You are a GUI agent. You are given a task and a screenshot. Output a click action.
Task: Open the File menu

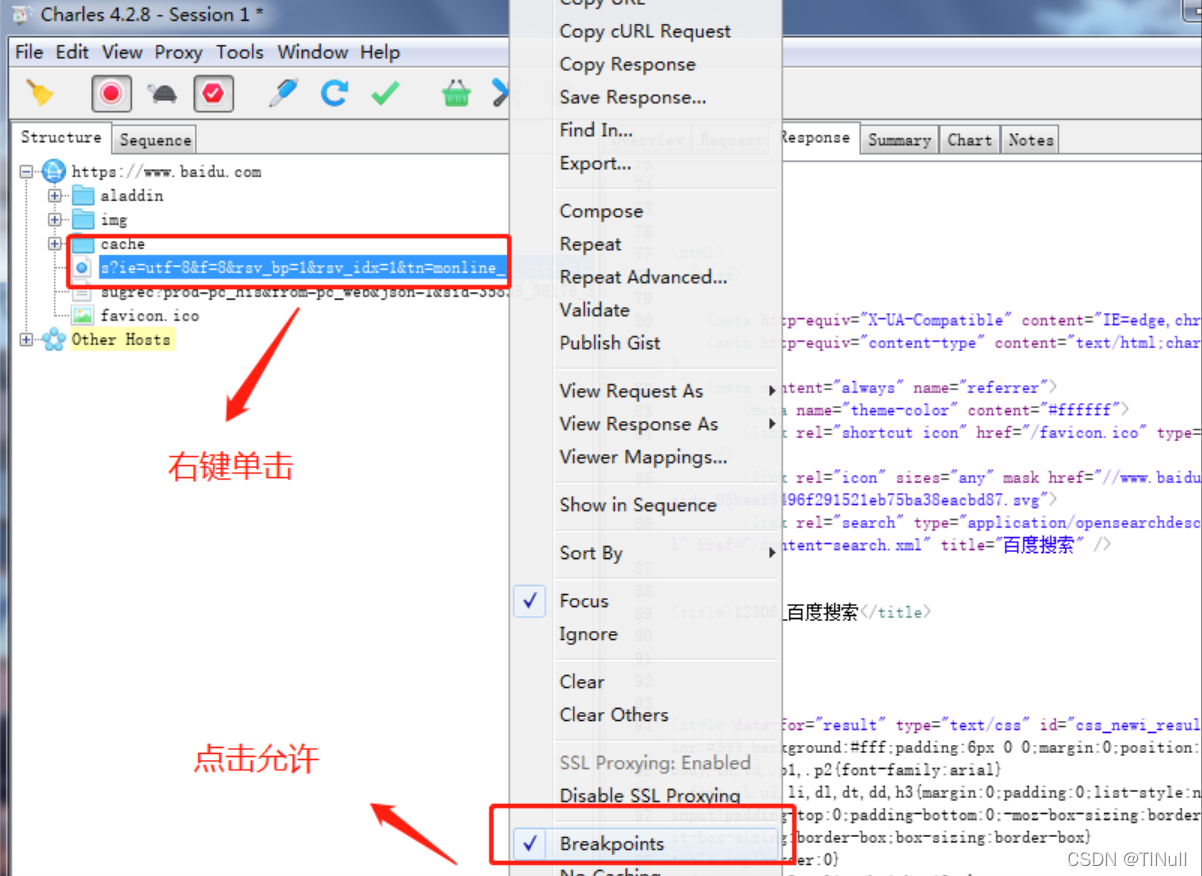pos(29,52)
